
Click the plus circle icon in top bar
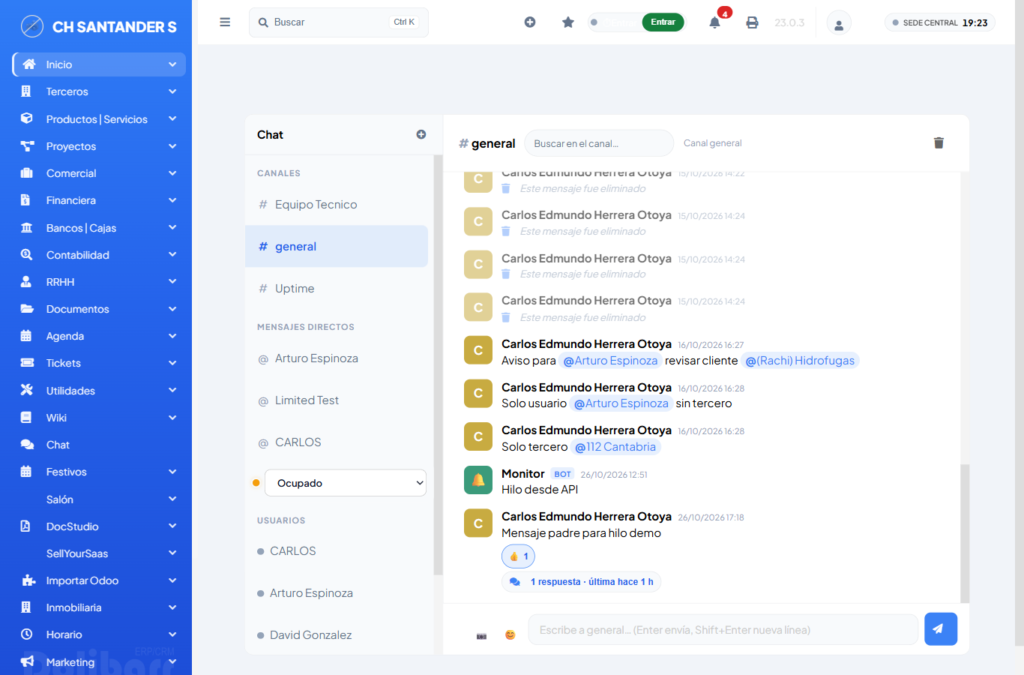(530, 22)
